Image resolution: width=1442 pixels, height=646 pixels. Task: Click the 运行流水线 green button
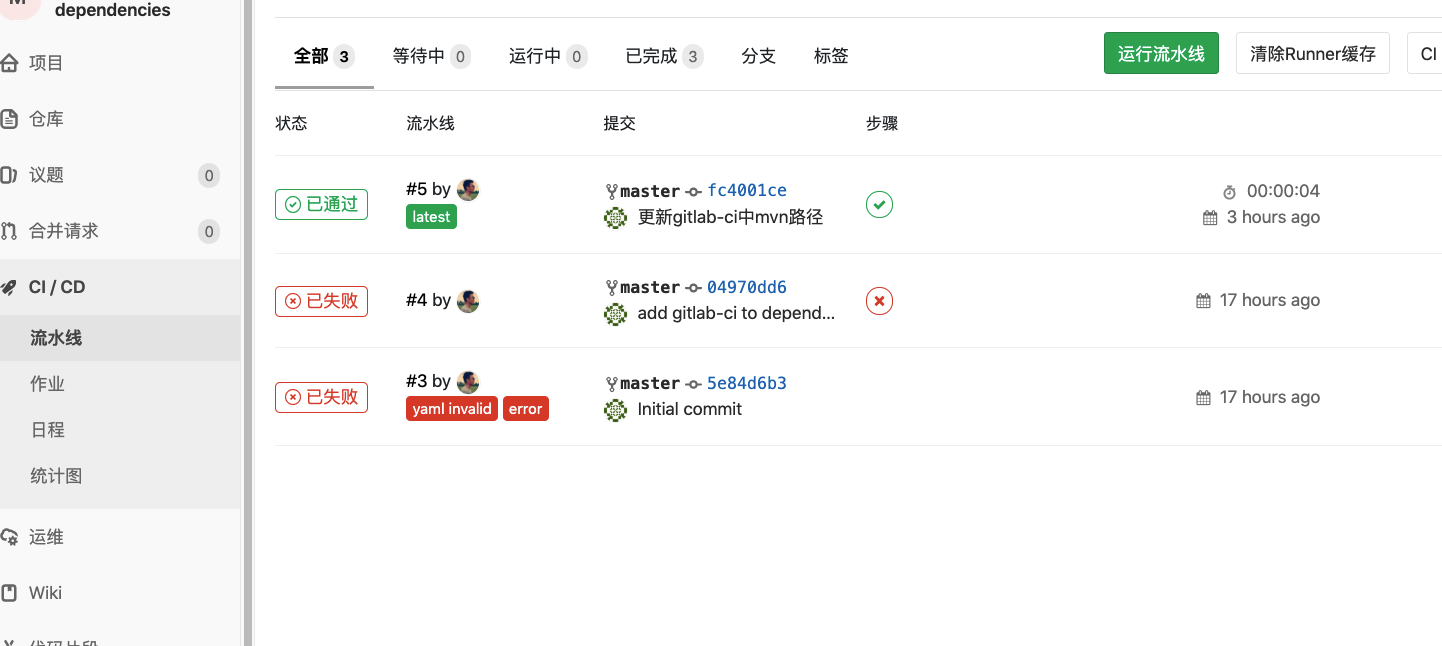click(1161, 53)
